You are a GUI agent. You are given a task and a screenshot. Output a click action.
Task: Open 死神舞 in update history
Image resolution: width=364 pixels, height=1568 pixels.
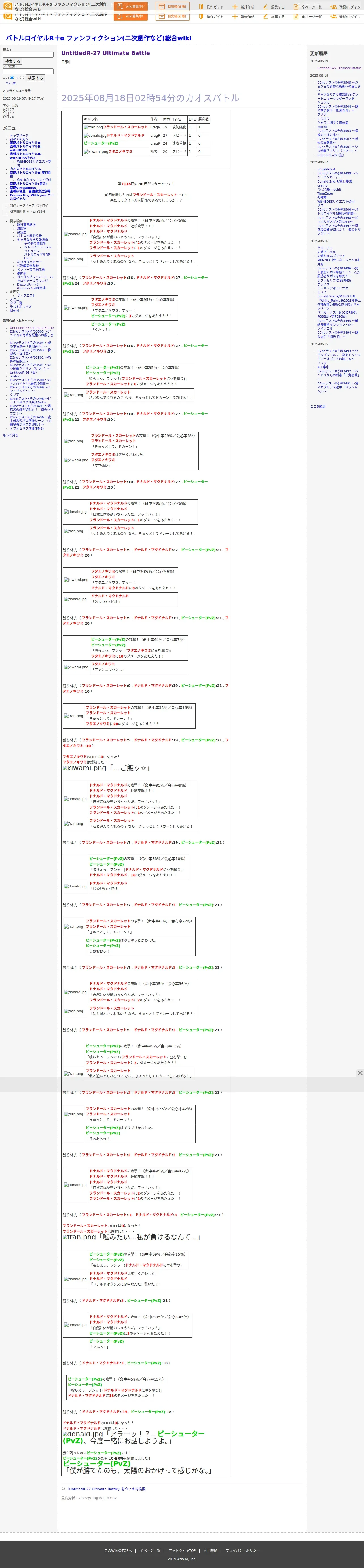point(322,197)
